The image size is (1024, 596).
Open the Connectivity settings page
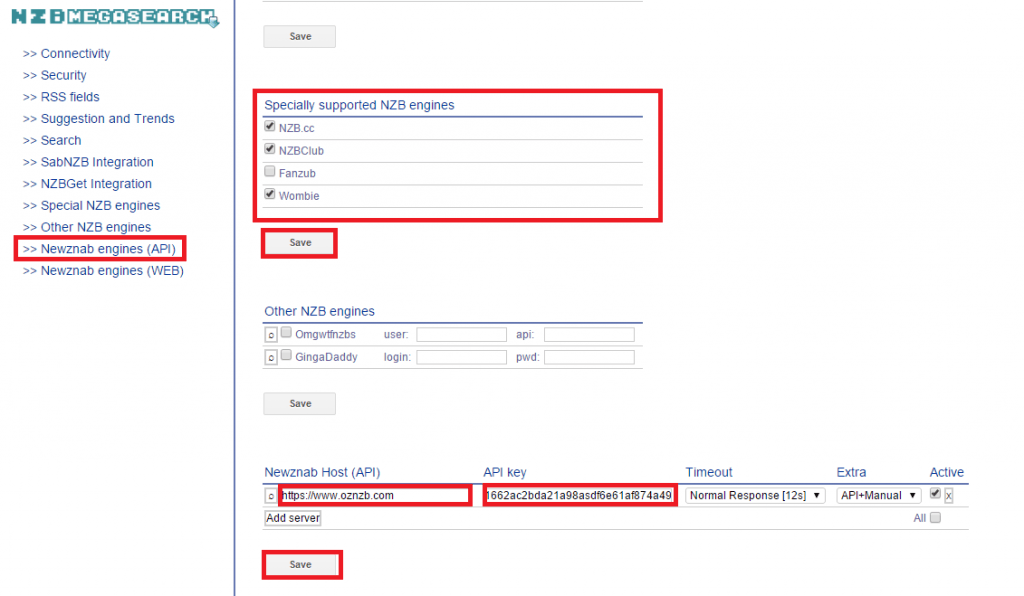[x=66, y=53]
